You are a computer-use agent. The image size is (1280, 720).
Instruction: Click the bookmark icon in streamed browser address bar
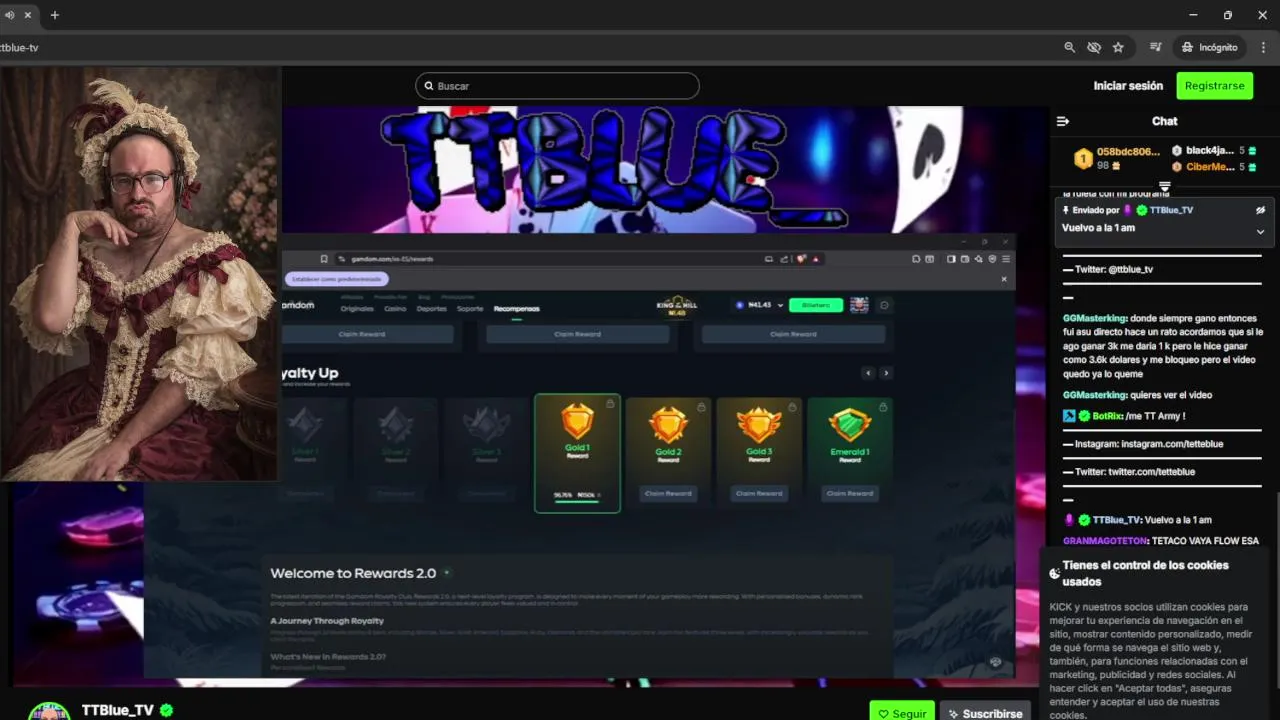point(324,259)
